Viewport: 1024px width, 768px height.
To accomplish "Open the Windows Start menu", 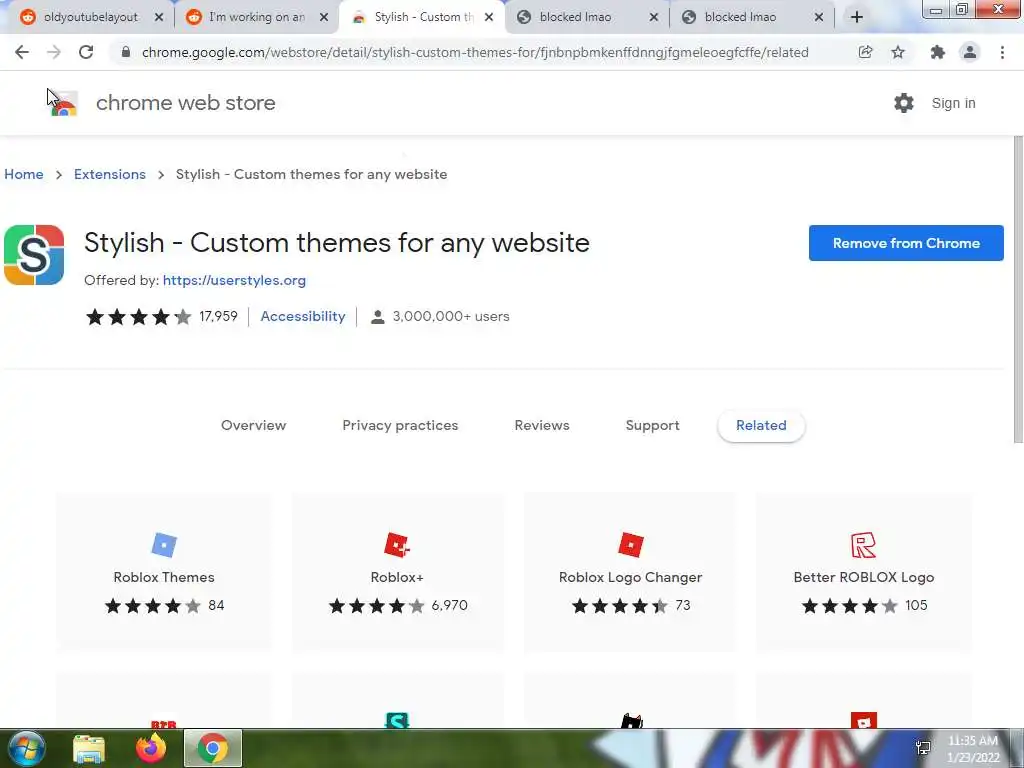I will pos(25,748).
